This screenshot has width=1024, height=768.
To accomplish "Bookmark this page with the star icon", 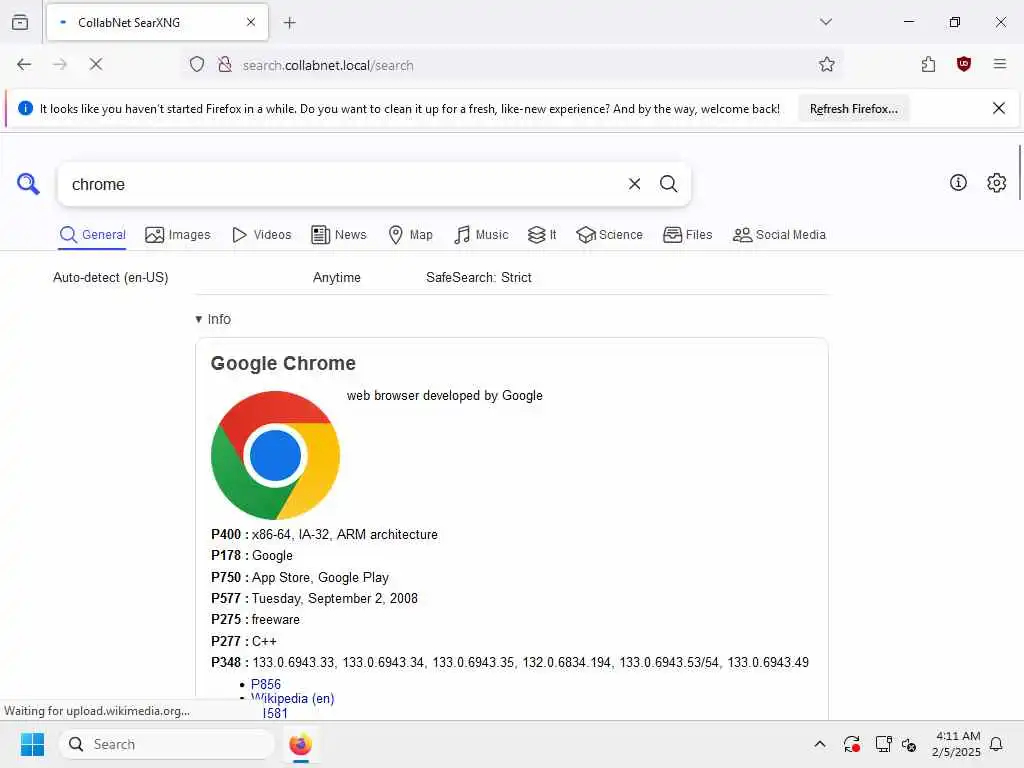I will tap(827, 64).
